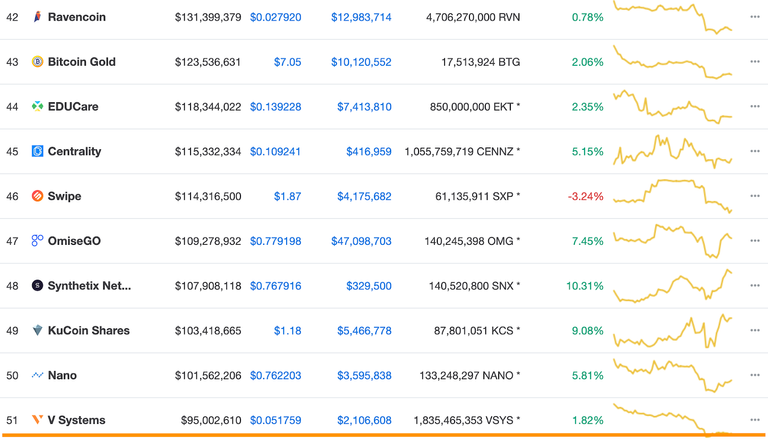The height and width of the screenshot is (441, 768).
Task: Click Bitcoin Gold volume $10,120,552
Action: pyautogui.click(x=361, y=62)
